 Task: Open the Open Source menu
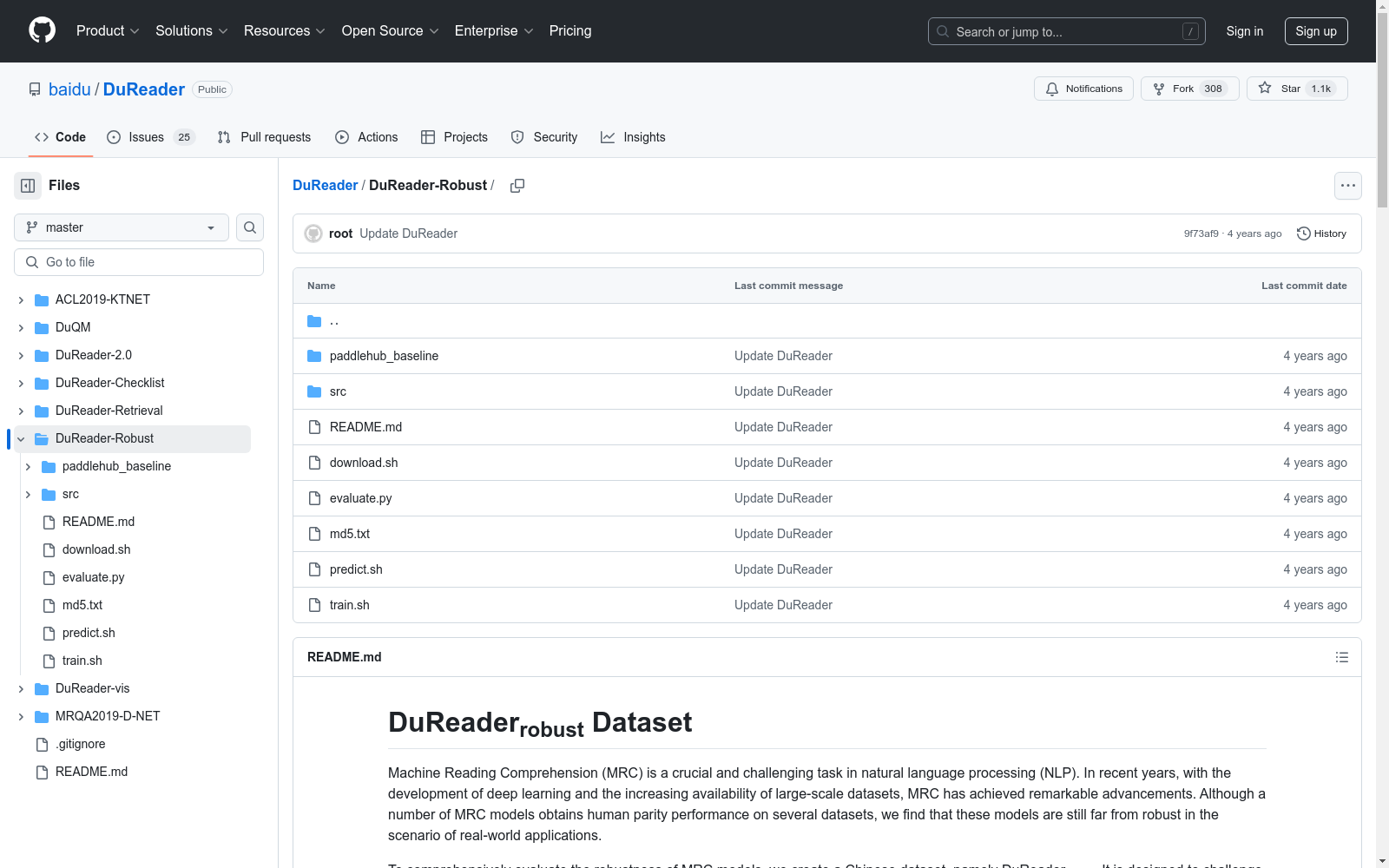coord(390,30)
